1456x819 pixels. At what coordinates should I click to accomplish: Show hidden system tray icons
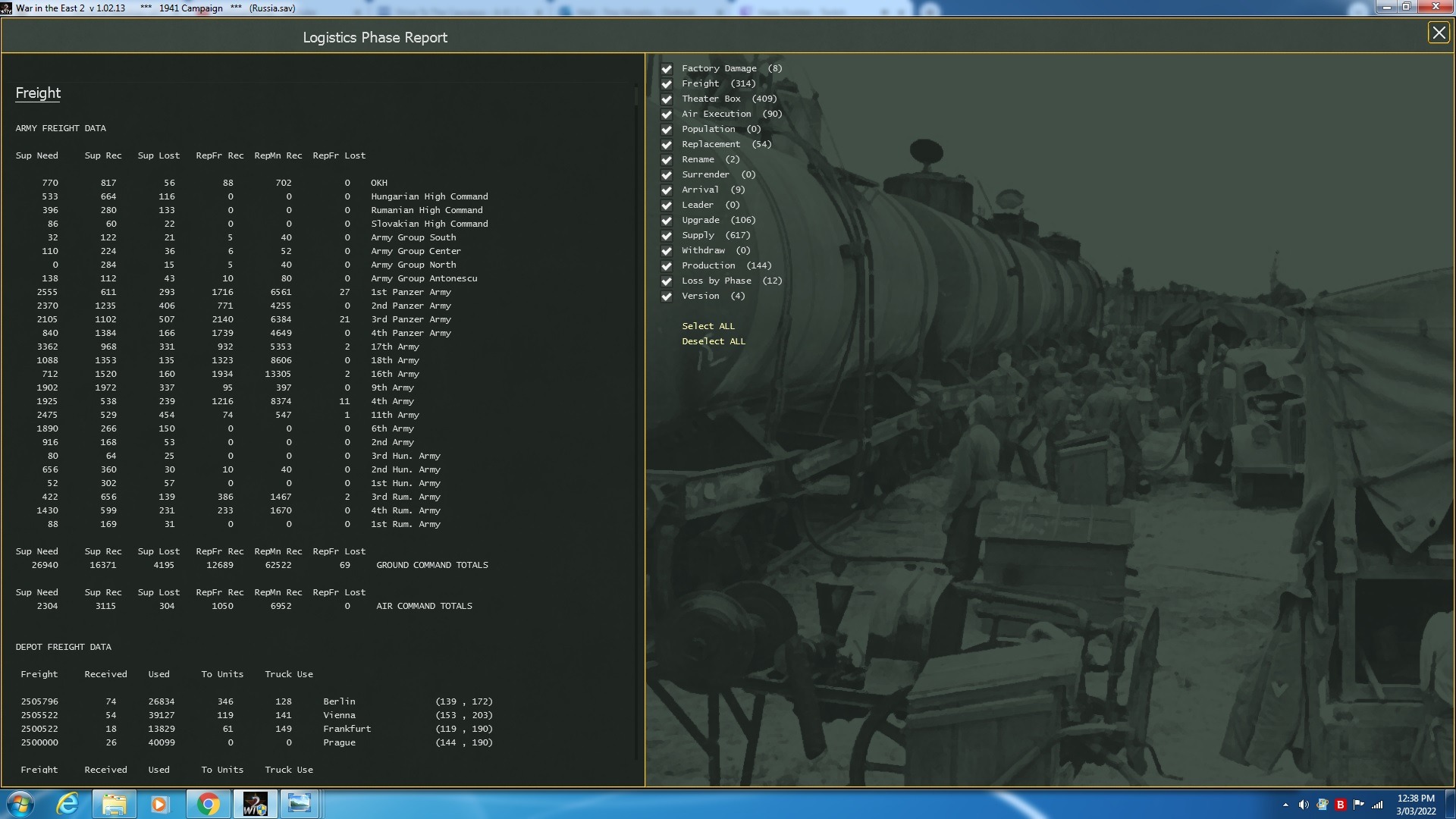click(x=1285, y=805)
